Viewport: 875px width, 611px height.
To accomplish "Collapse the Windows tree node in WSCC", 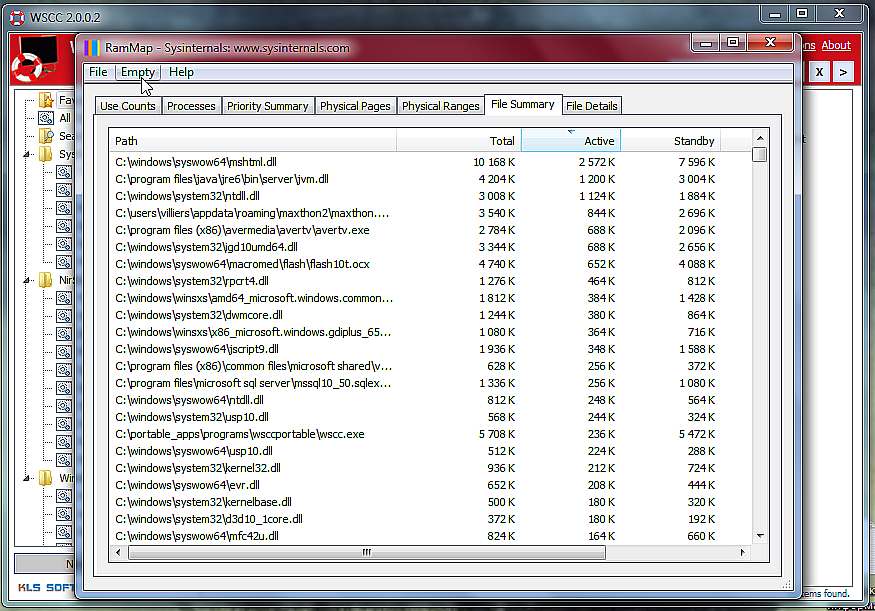I will (26, 478).
